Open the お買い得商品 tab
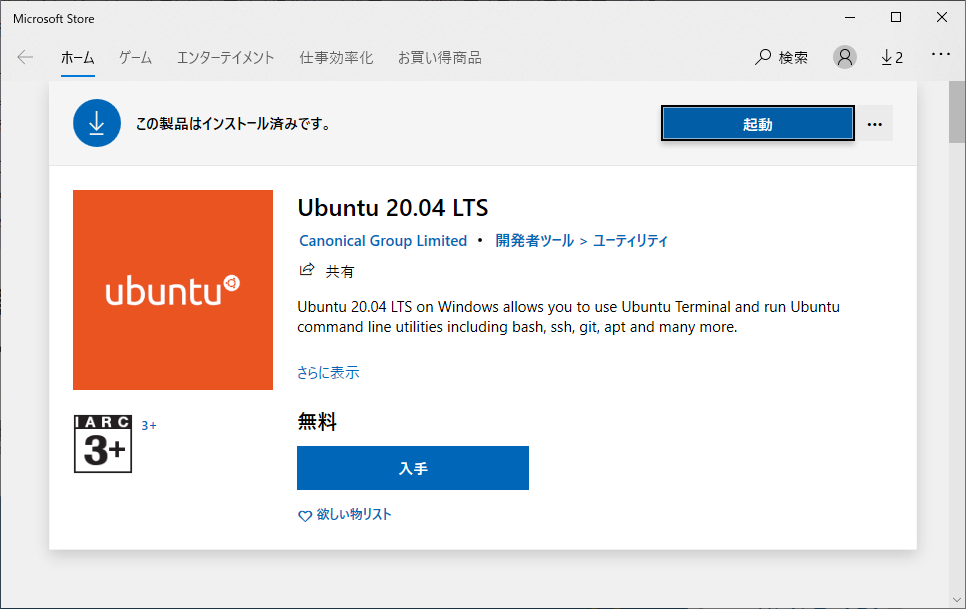The width and height of the screenshot is (966, 609). (439, 57)
